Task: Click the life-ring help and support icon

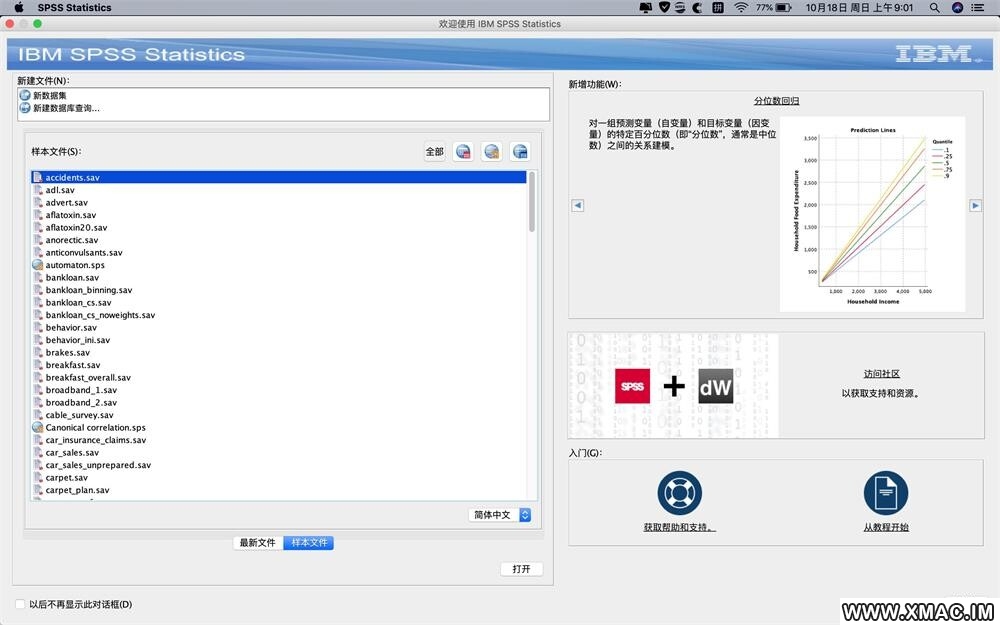Action: click(679, 492)
